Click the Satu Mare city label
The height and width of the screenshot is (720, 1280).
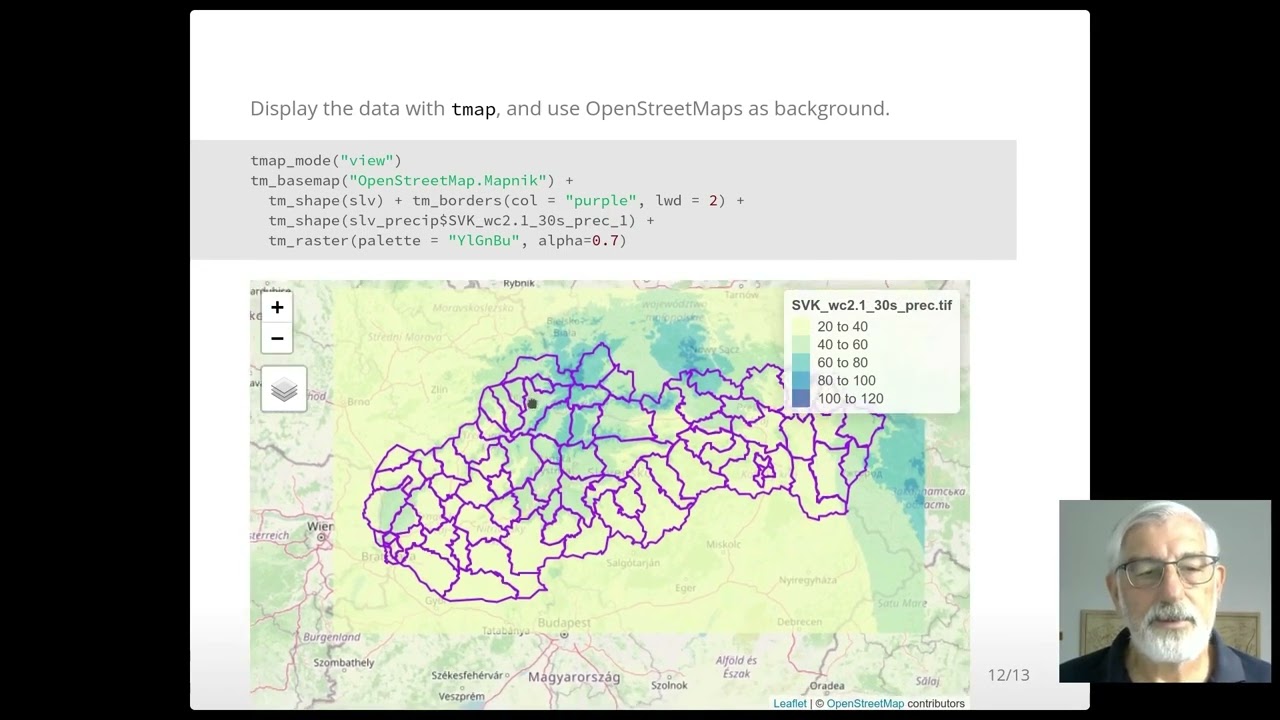pyautogui.click(x=901, y=603)
